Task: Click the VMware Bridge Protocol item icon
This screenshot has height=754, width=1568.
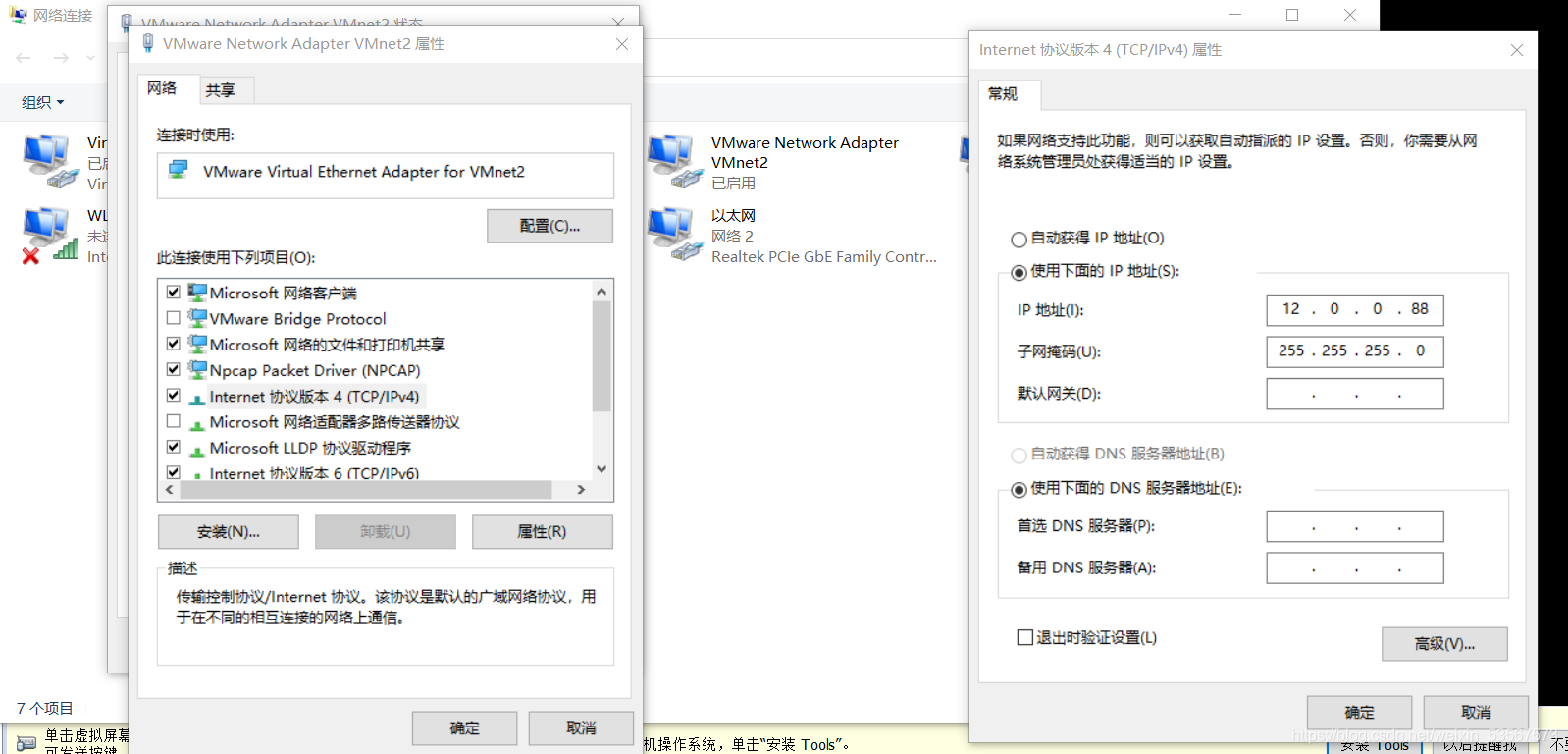Action: (x=197, y=318)
